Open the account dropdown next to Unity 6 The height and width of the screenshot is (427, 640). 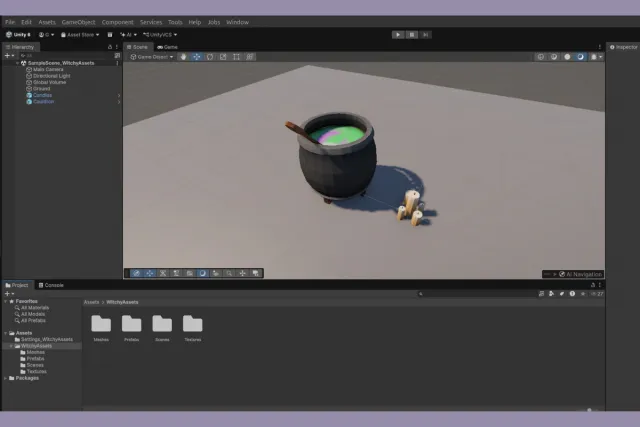(x=46, y=35)
